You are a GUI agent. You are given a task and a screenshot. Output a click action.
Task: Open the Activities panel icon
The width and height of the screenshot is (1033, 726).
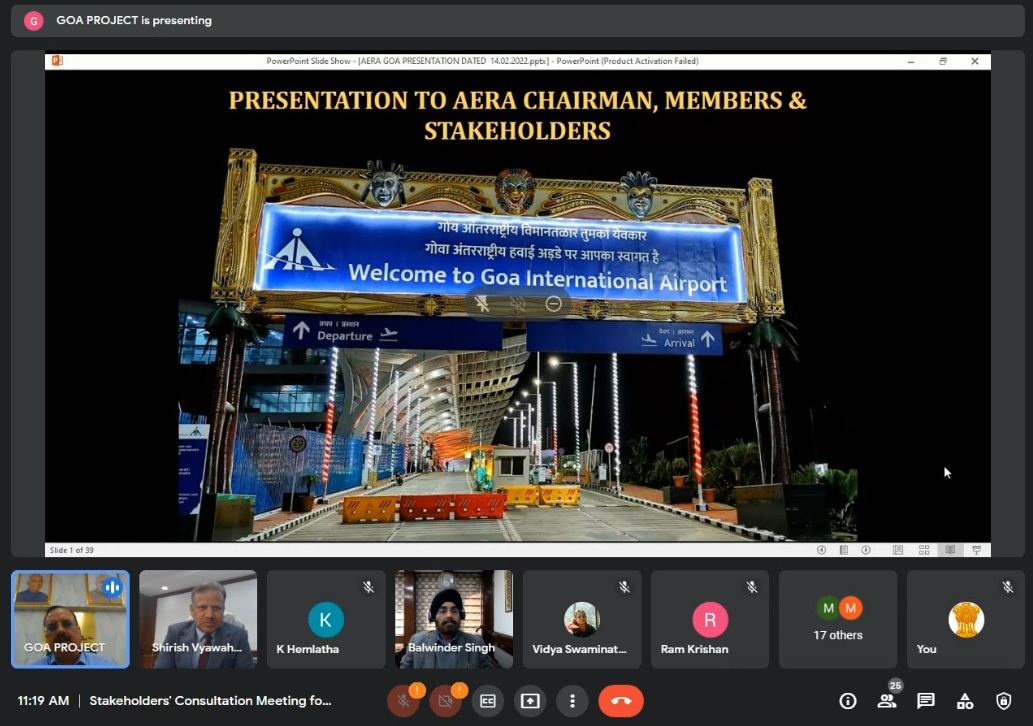point(965,701)
